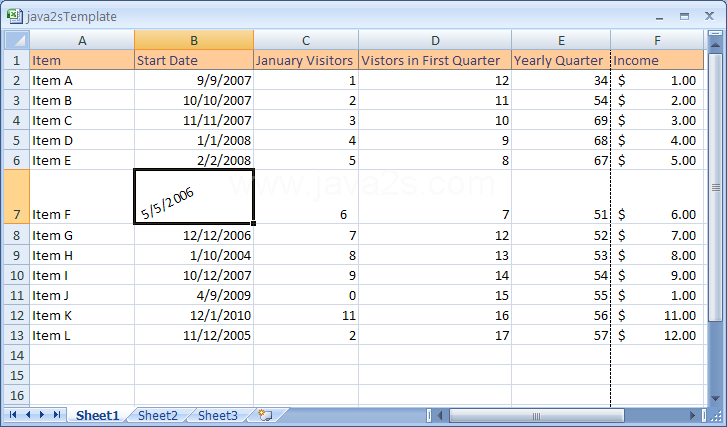Select Item C yearly quarter value 69
The height and width of the screenshot is (427, 727).
(x=561, y=120)
